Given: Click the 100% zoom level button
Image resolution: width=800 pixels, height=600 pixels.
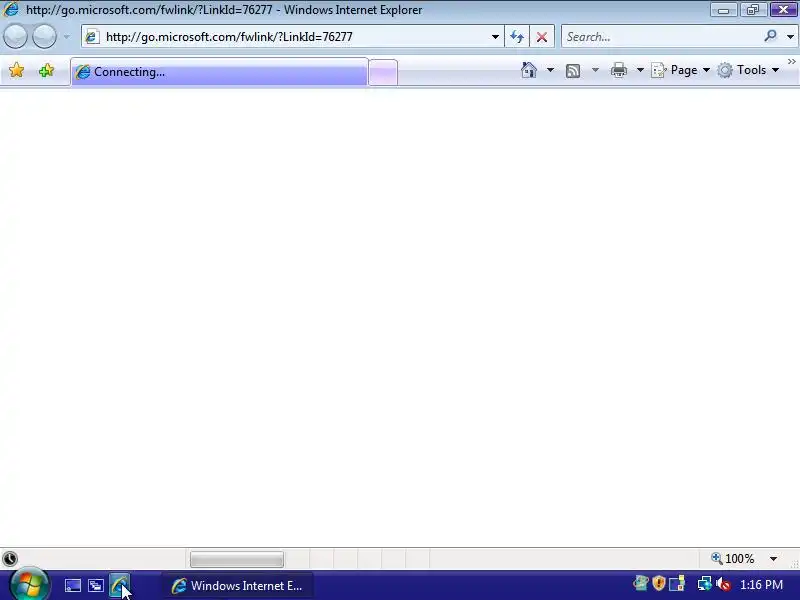Looking at the screenshot, I should (733, 559).
